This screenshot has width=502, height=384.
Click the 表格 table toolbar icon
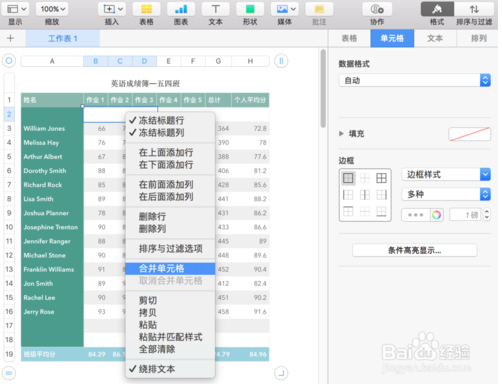click(x=146, y=9)
